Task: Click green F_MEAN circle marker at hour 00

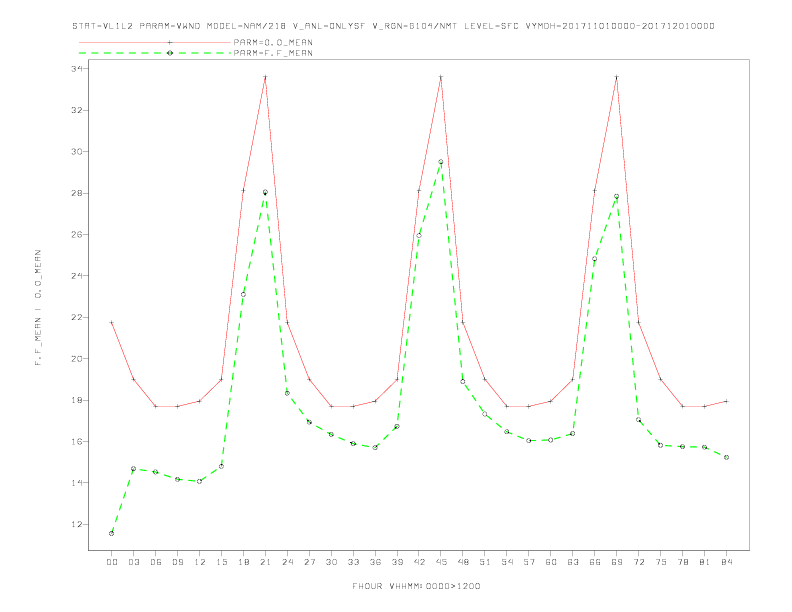Action: 112,533
